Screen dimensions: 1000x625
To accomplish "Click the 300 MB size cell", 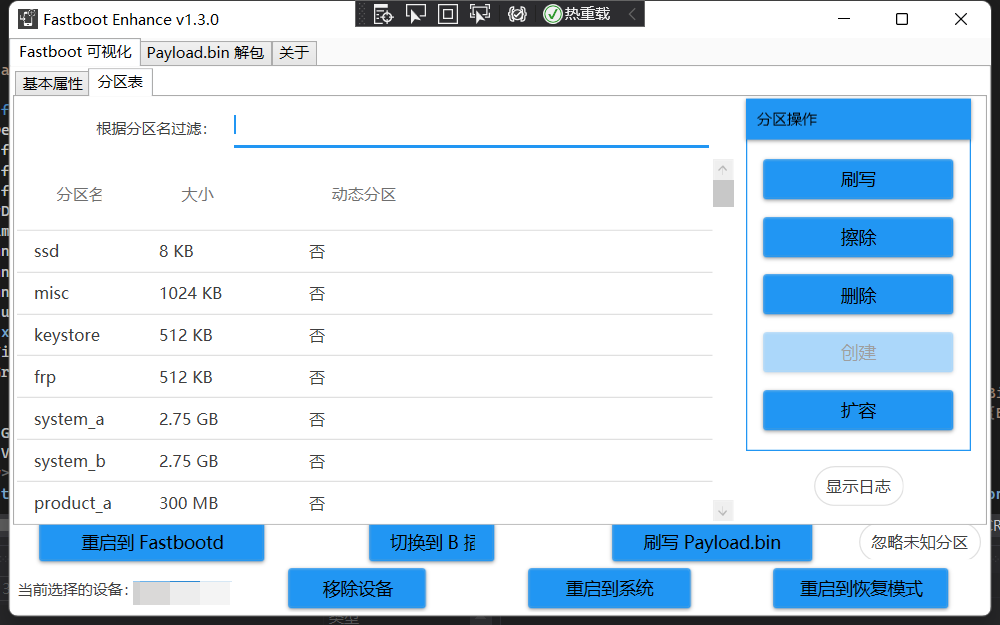I will [188, 503].
